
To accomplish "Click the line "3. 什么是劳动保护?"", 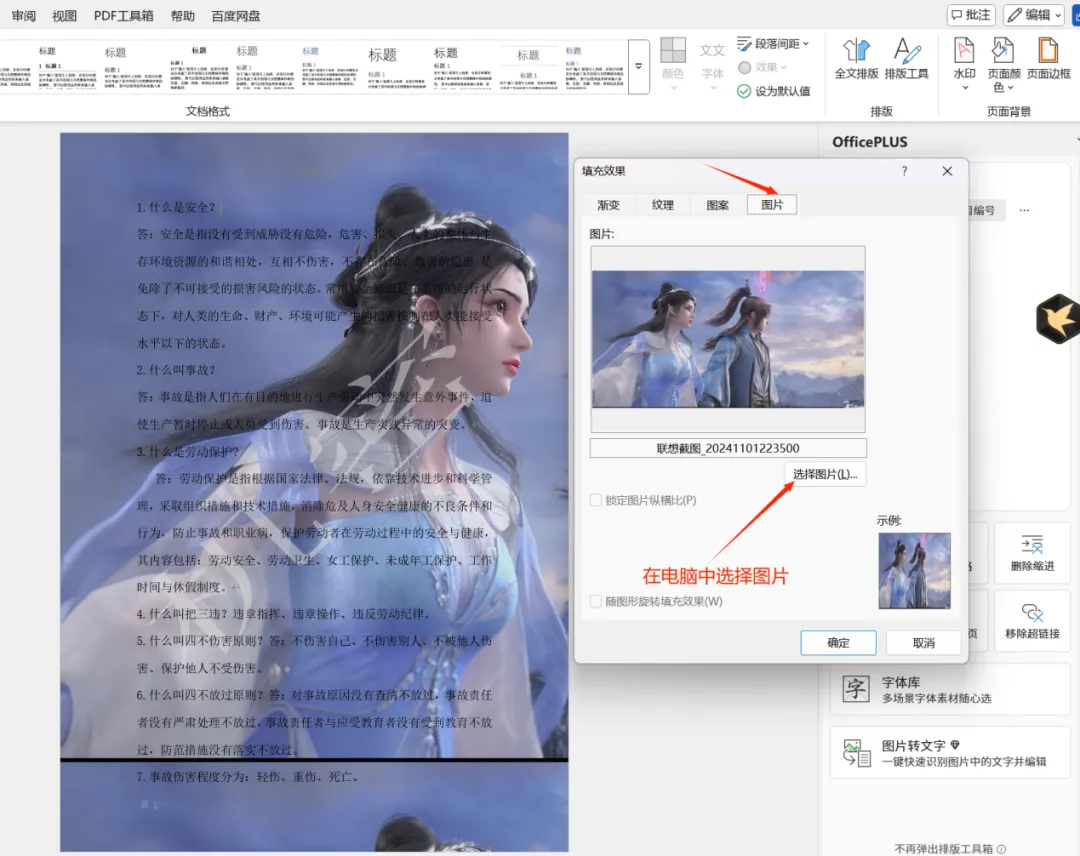I will click(x=188, y=452).
